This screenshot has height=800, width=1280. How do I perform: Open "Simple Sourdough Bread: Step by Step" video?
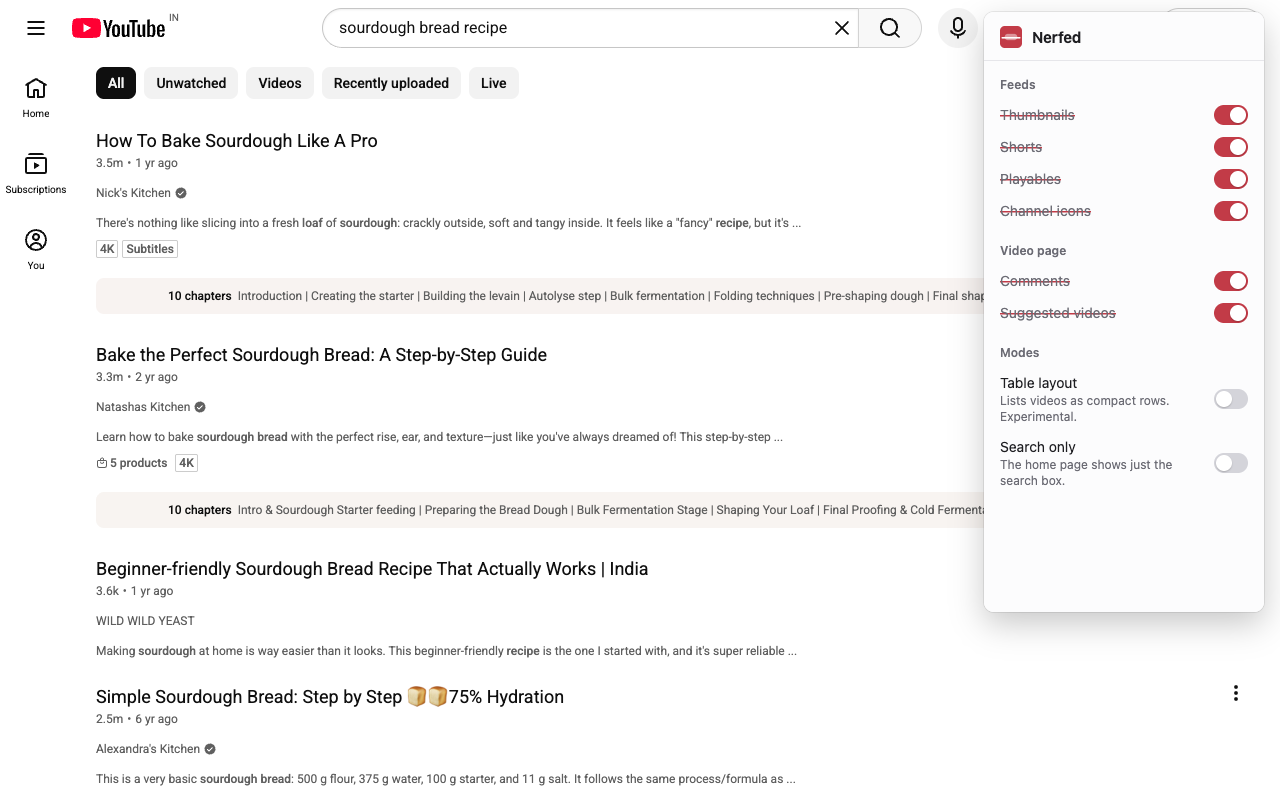pyautogui.click(x=330, y=697)
